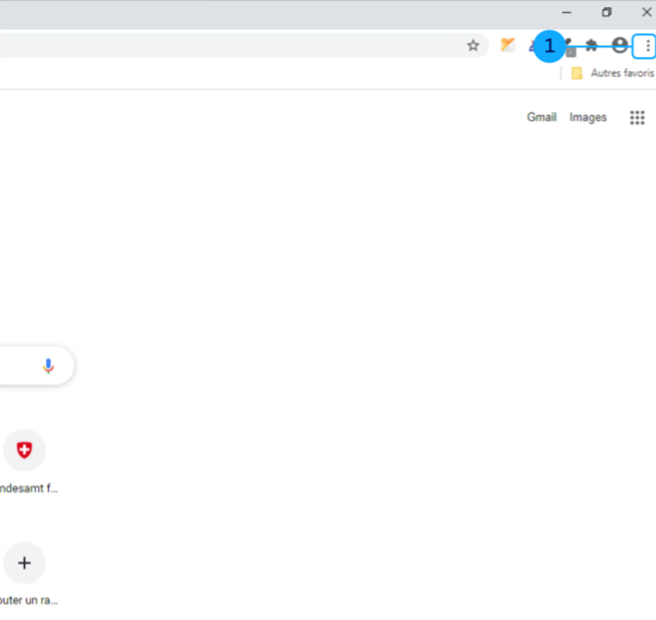Click the bookmark star in address bar
Screen dimensions: 656x620
tap(473, 46)
